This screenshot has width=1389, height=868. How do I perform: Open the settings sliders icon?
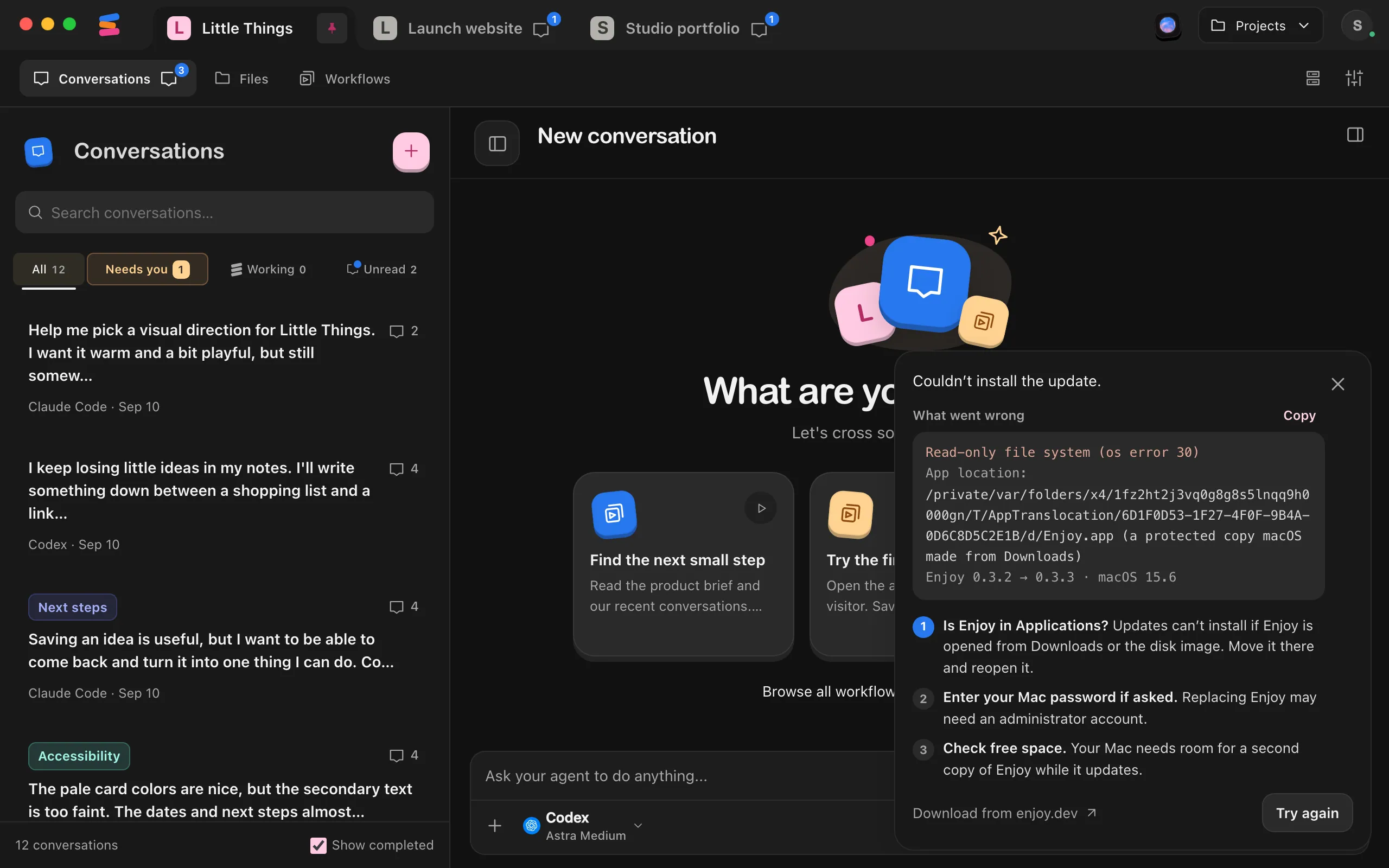coord(1354,78)
